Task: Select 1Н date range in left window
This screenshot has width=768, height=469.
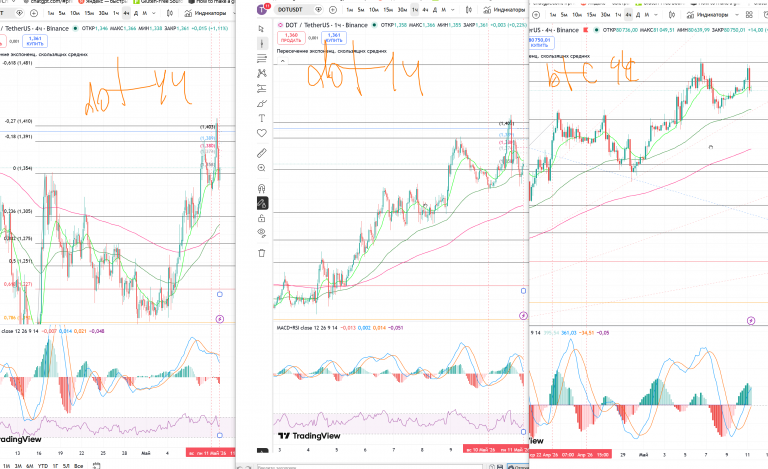Action: pyautogui.click(x=6, y=466)
